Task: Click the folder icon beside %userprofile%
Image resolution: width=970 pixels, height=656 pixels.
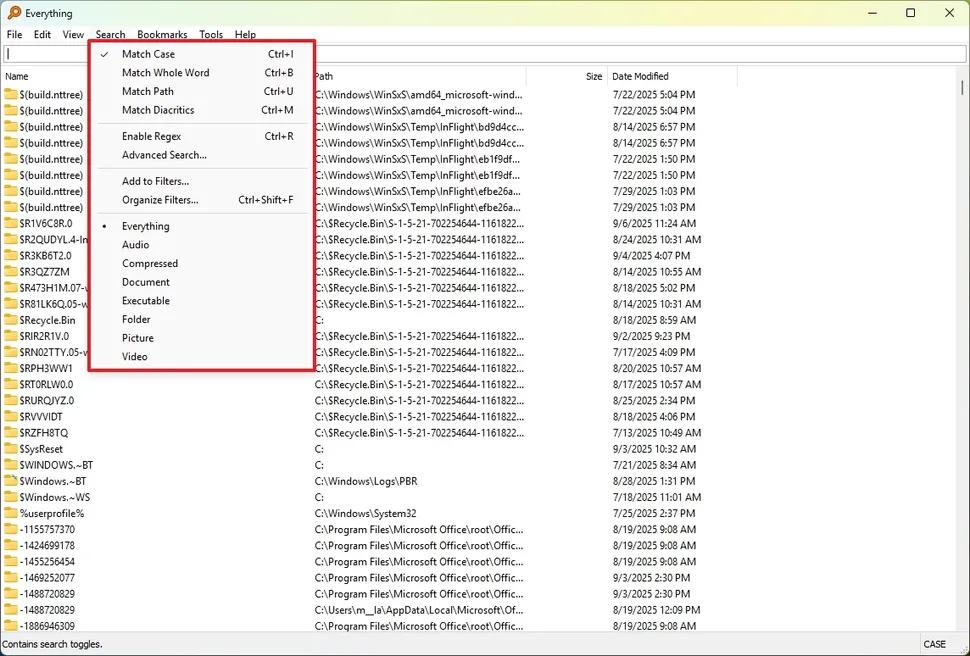Action: point(12,513)
